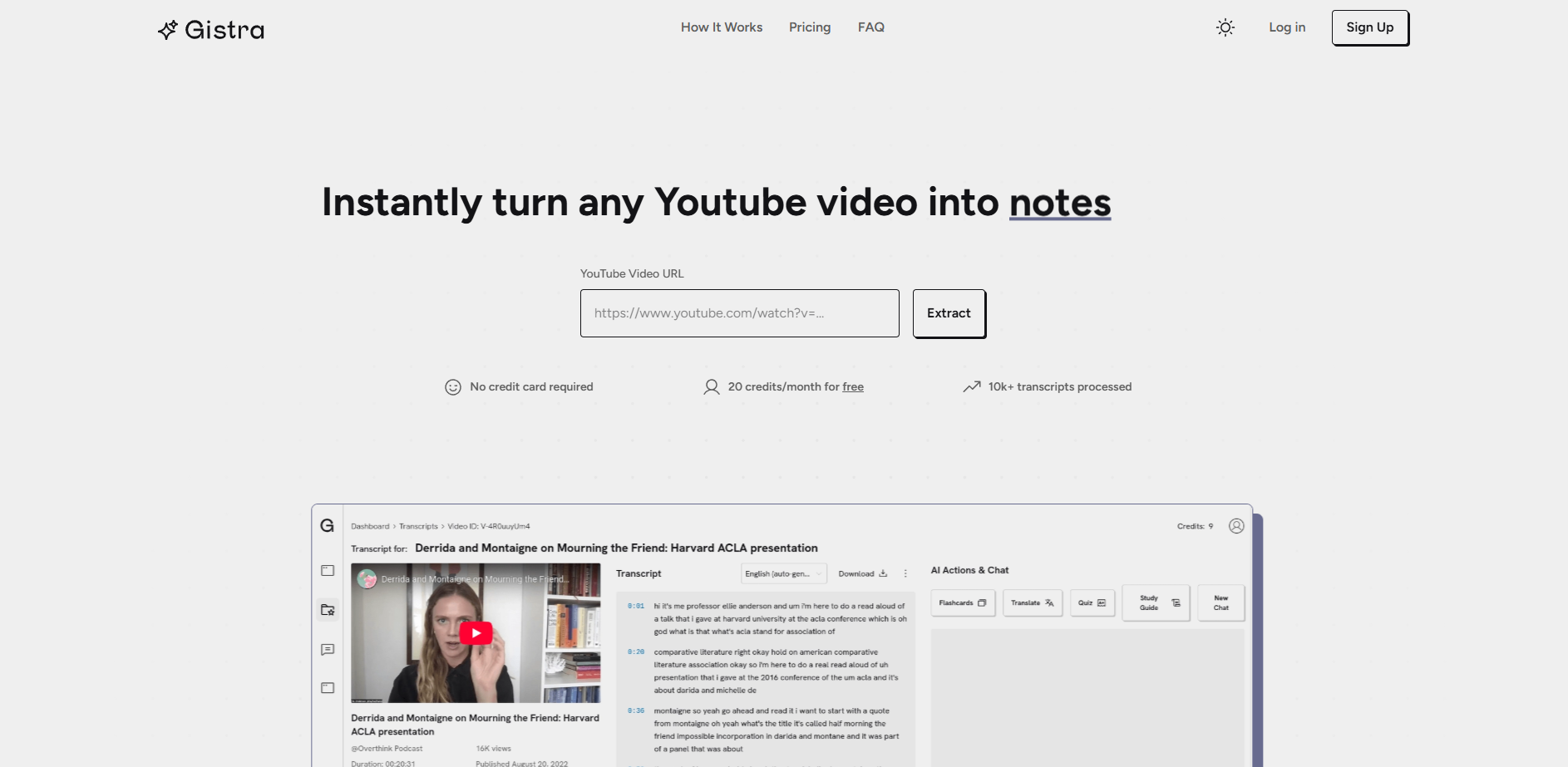Click the Flashcards action button
Viewport: 1568px width, 767px height.
coord(962,603)
